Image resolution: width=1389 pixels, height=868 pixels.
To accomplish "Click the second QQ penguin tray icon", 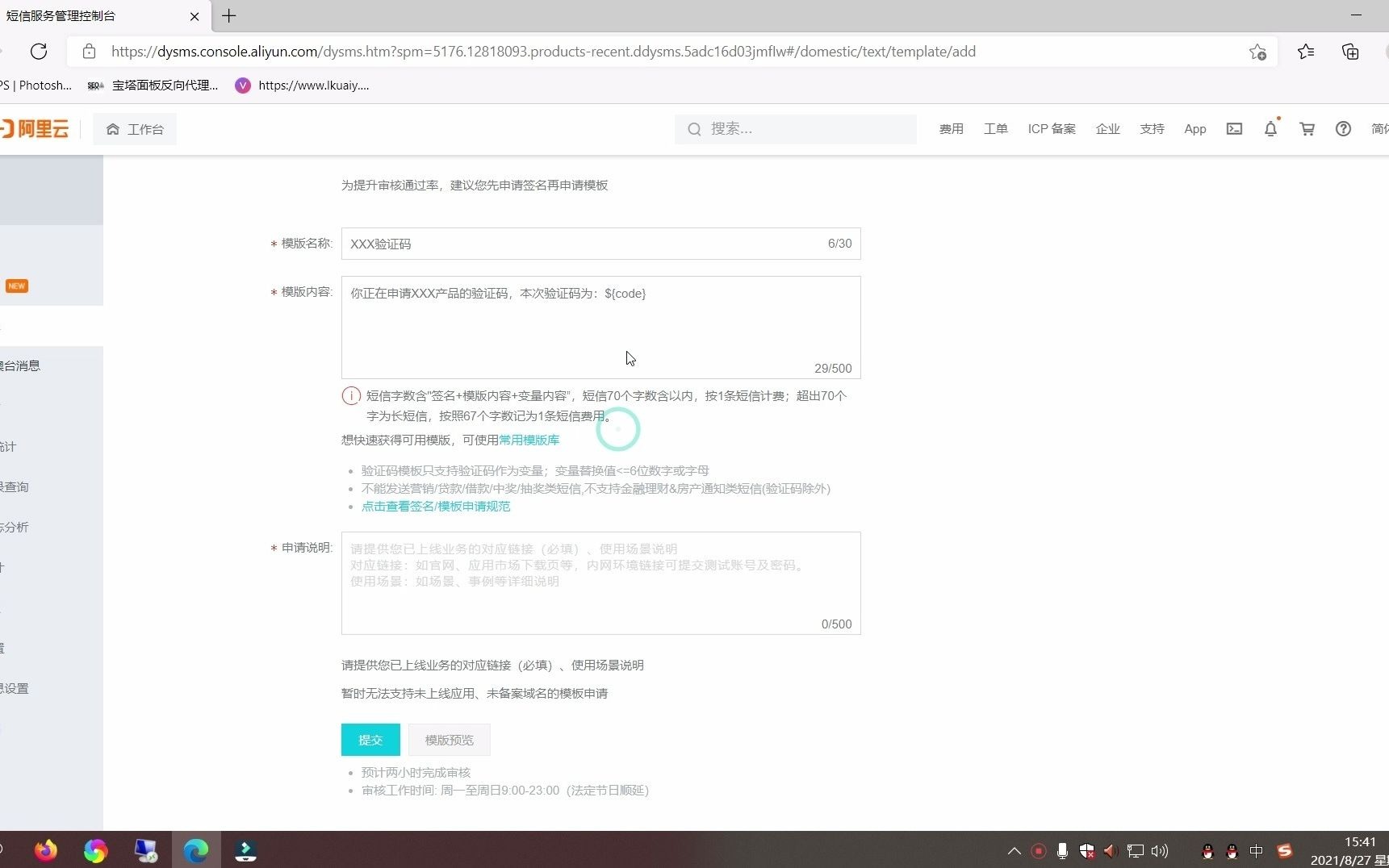I will coord(1232,851).
